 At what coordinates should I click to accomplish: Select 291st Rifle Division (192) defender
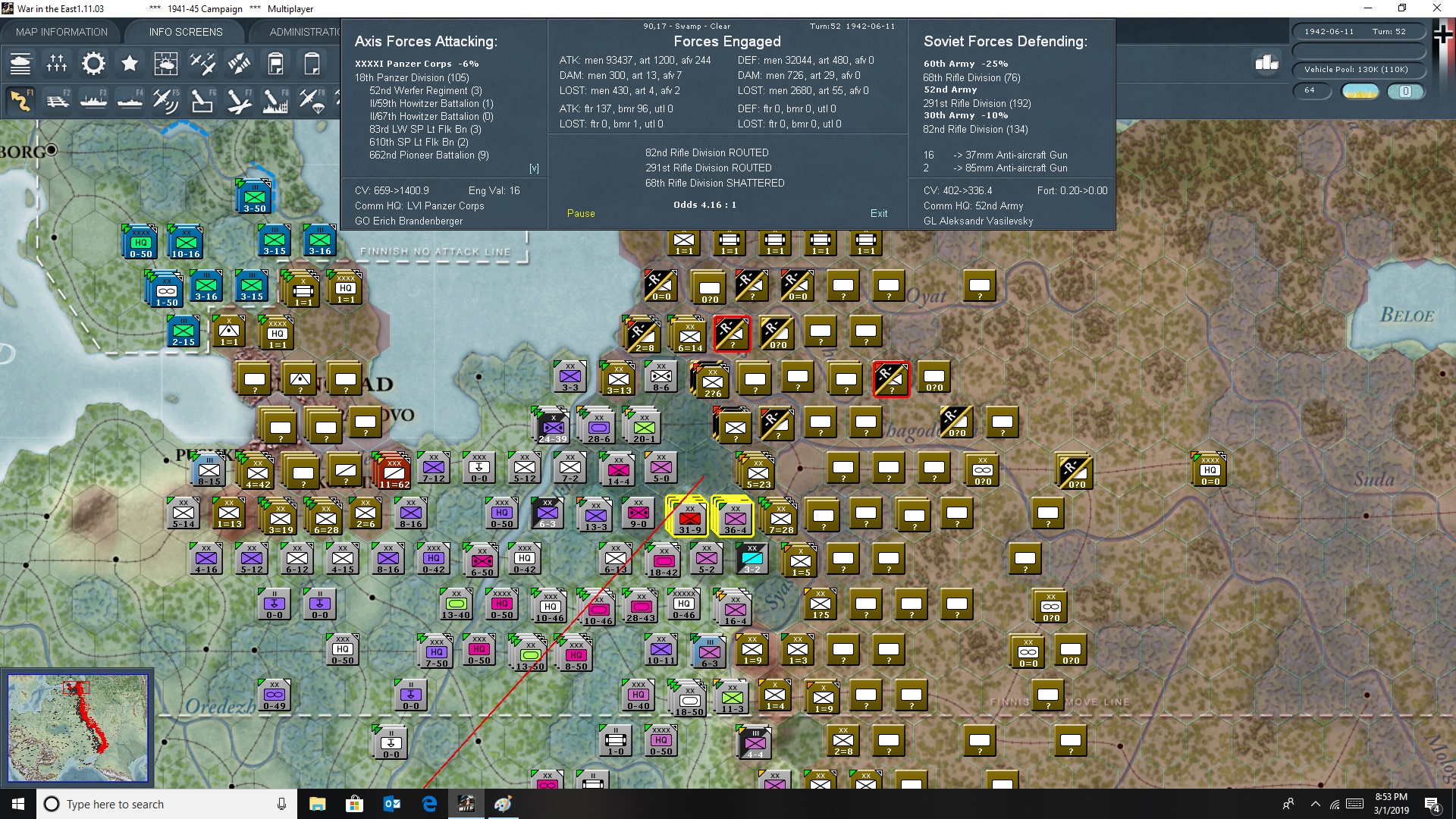coord(977,103)
